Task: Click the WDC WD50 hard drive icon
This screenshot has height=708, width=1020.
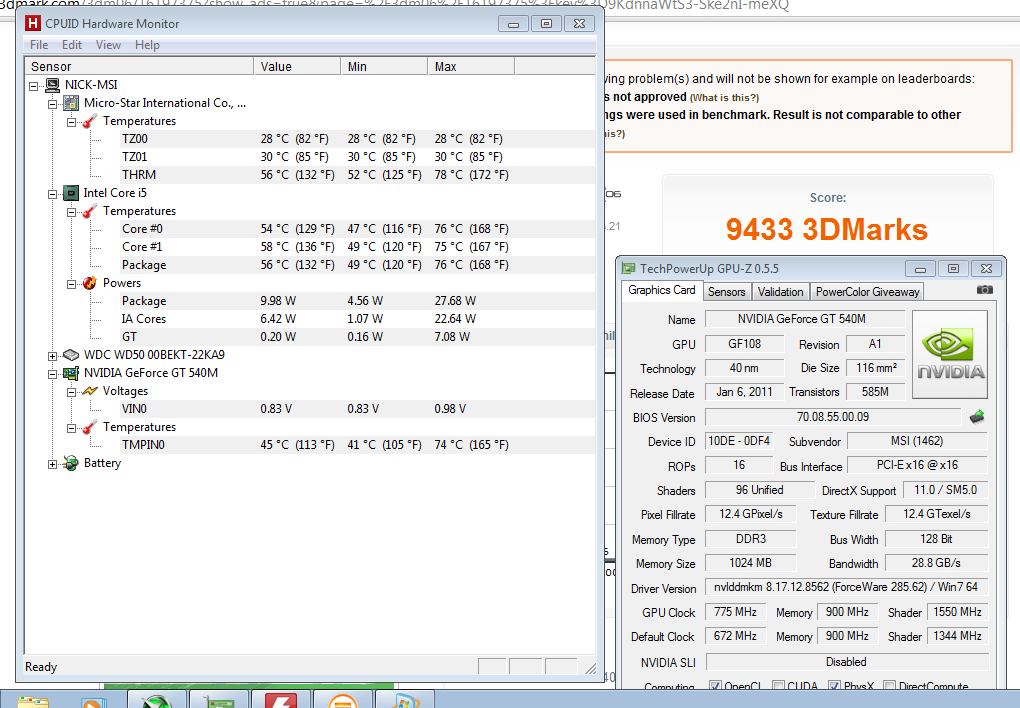Action: [x=71, y=355]
